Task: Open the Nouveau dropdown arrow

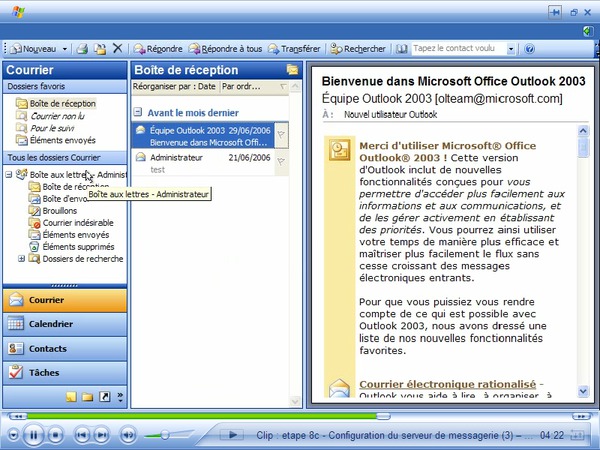Action: pos(64,49)
